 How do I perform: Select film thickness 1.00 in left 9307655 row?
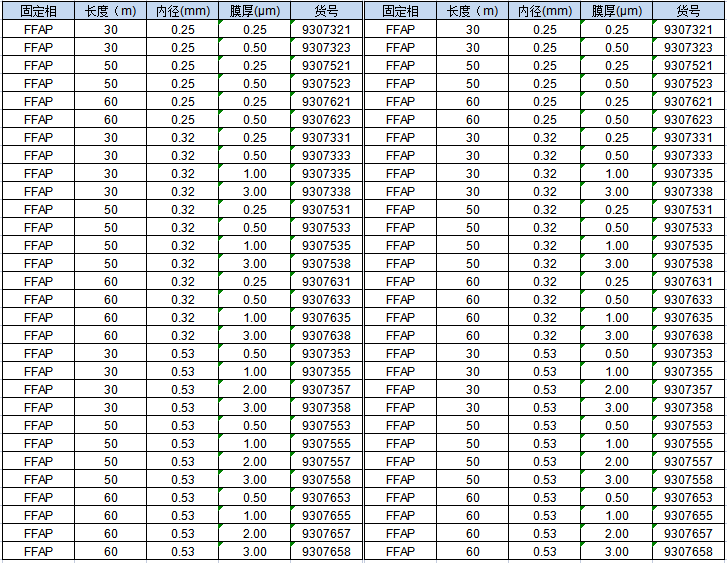click(x=255, y=516)
